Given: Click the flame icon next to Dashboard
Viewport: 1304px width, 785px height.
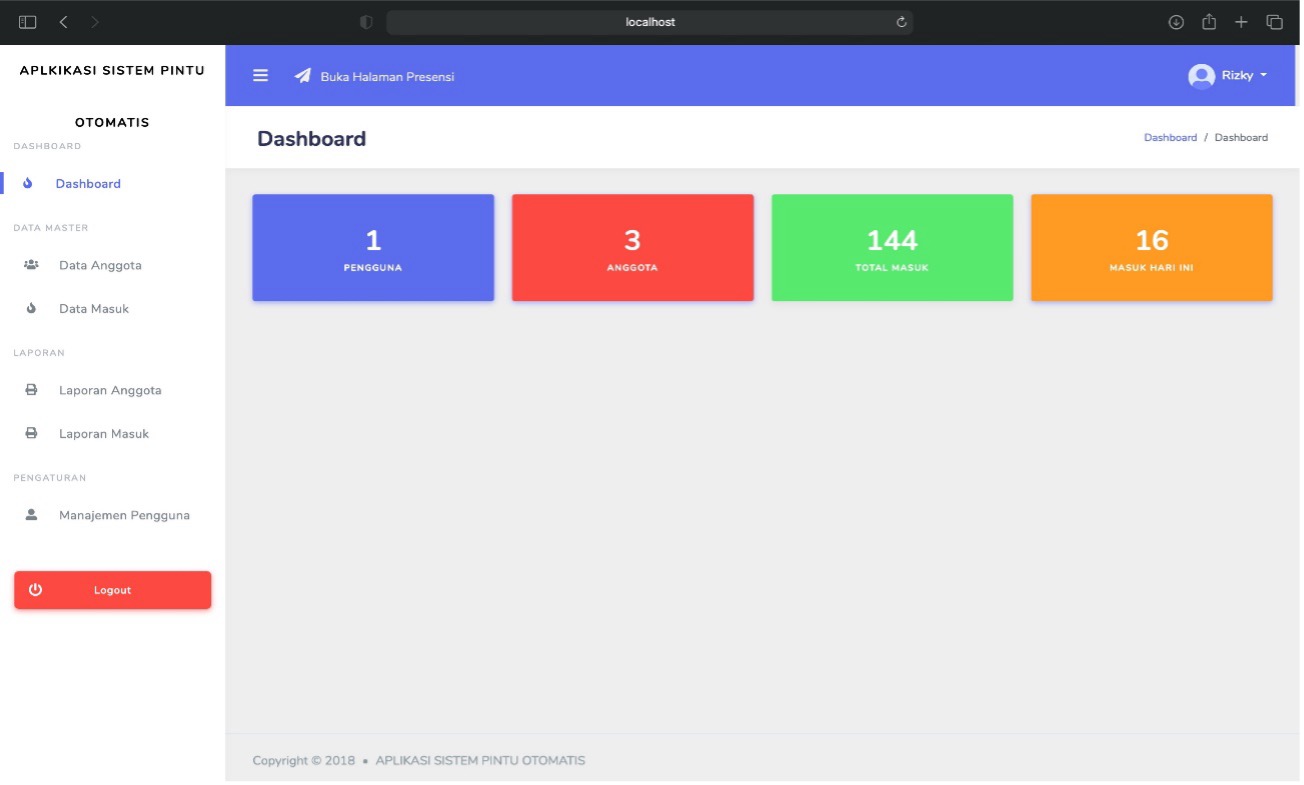Looking at the screenshot, I should pyautogui.click(x=28, y=184).
